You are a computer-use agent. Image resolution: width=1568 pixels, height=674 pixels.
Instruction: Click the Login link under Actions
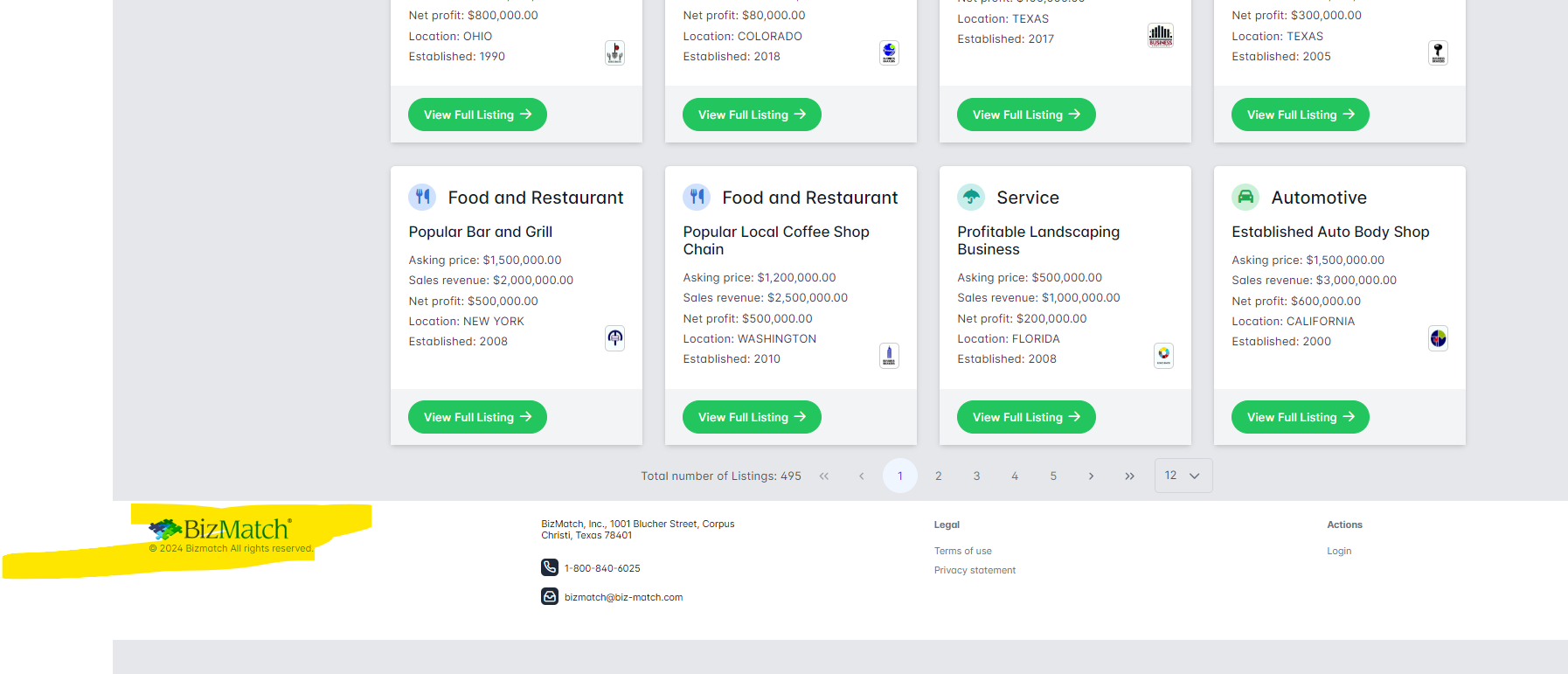click(1338, 551)
